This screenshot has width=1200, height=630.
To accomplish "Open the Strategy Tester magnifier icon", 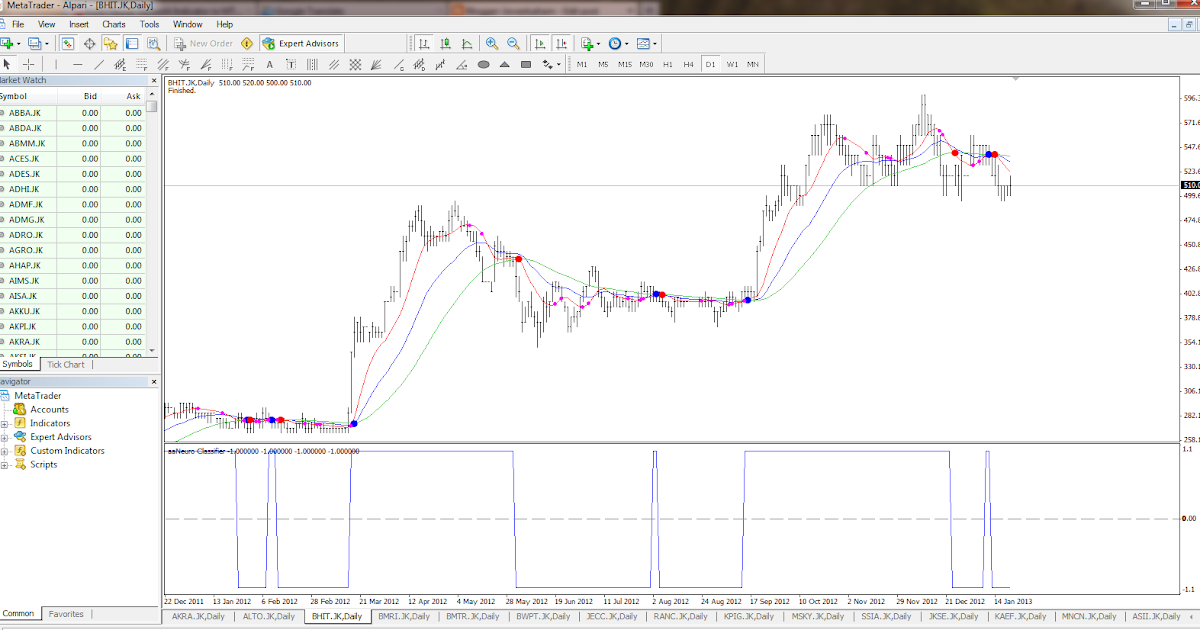I will 154,43.
